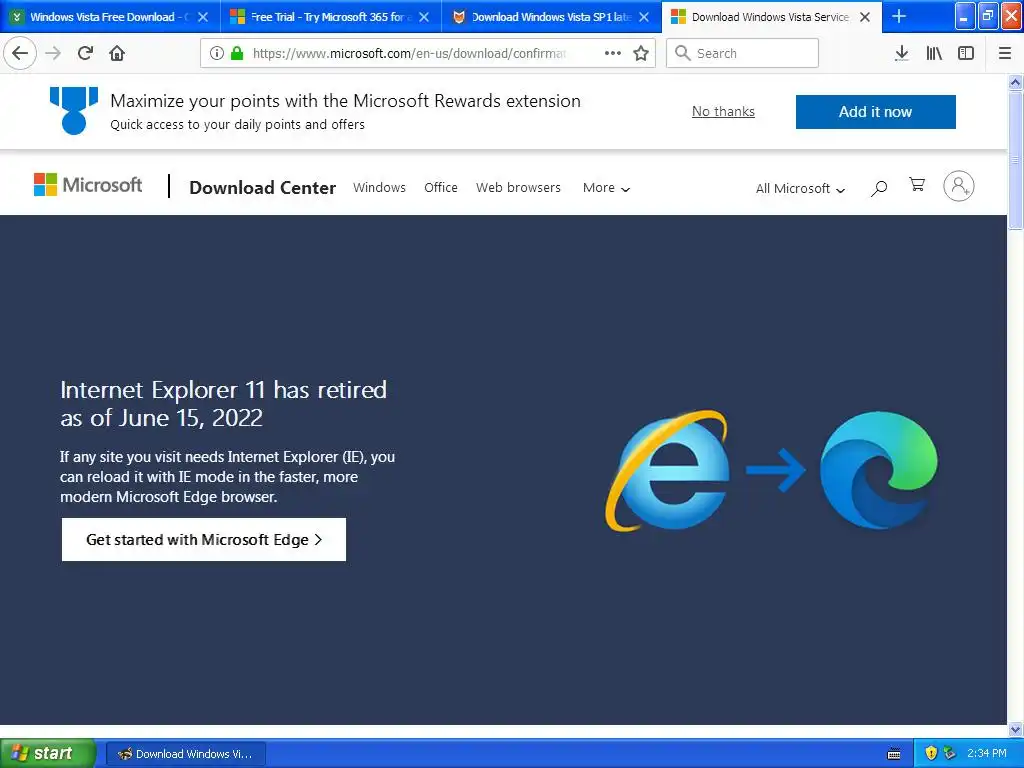Click the green padlock security icon
The image size is (1024, 768).
(237, 53)
